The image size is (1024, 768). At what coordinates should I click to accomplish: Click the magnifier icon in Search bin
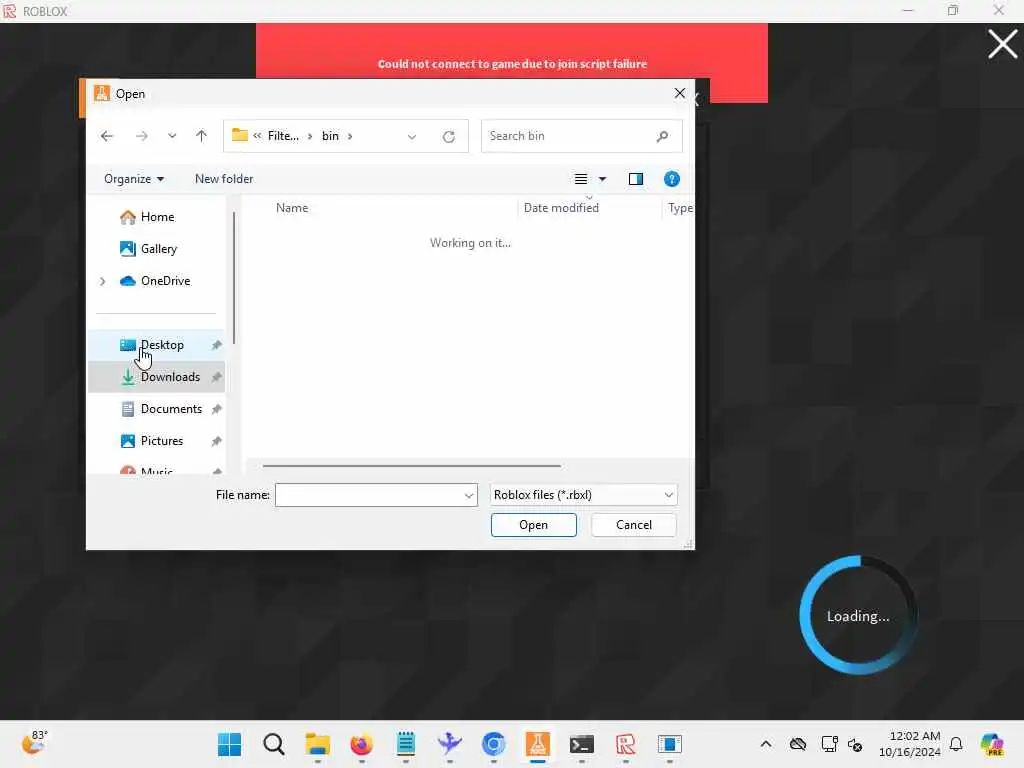(662, 136)
